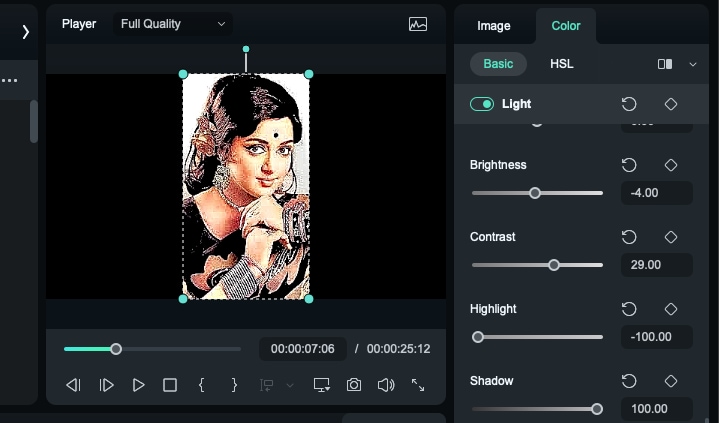Click the previous frame button

(x=73, y=385)
